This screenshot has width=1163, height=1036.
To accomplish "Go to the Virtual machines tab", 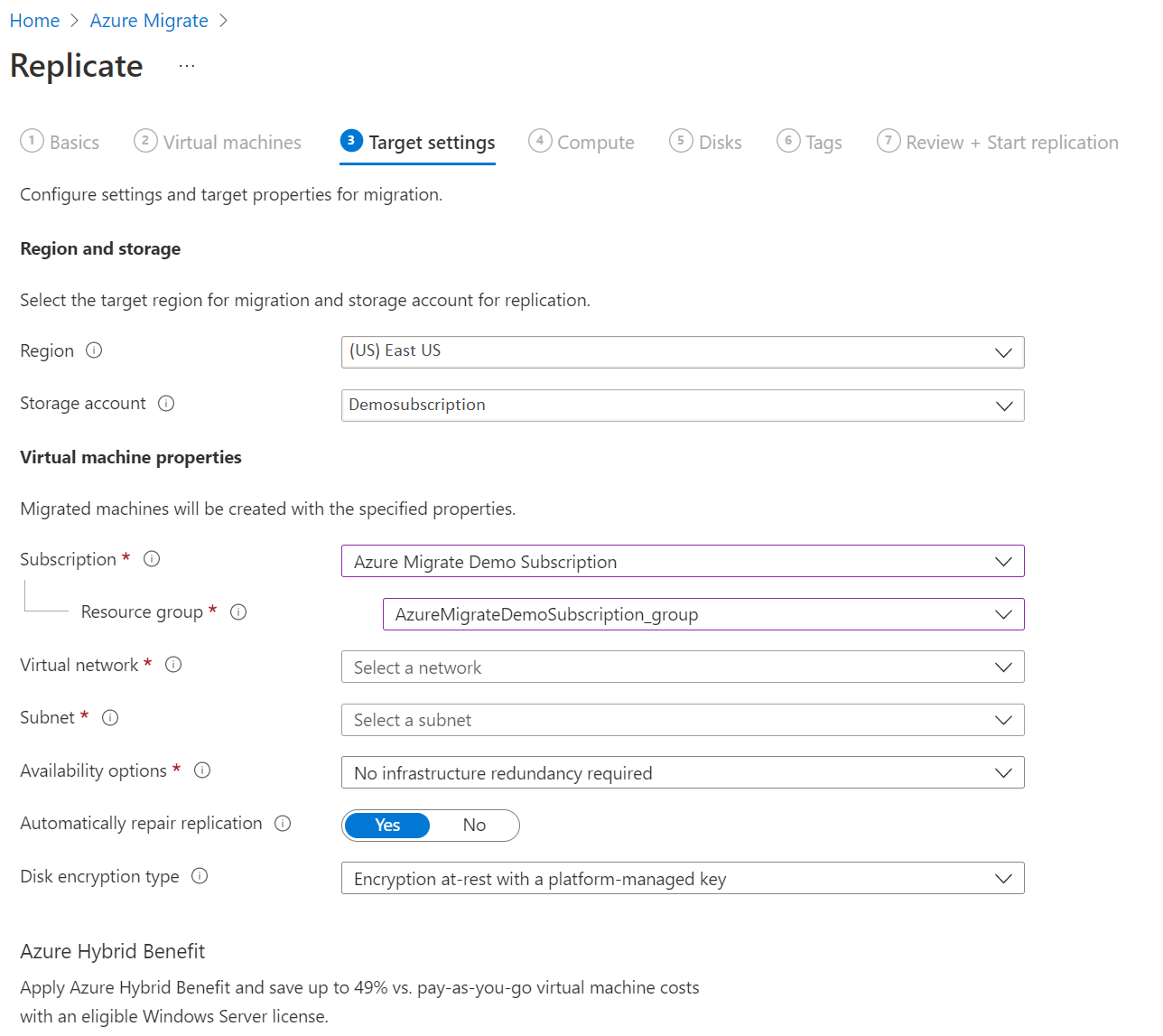I will [219, 143].
